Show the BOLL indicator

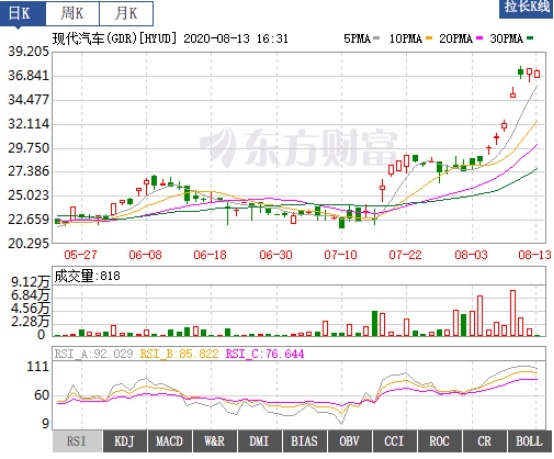tap(529, 441)
